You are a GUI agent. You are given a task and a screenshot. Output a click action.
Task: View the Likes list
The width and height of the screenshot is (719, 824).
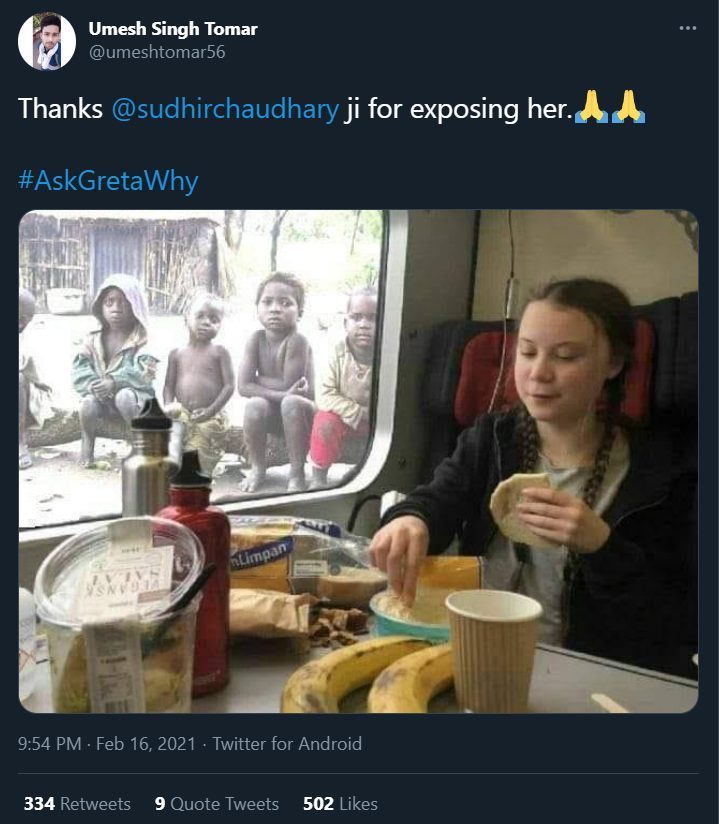point(358,804)
